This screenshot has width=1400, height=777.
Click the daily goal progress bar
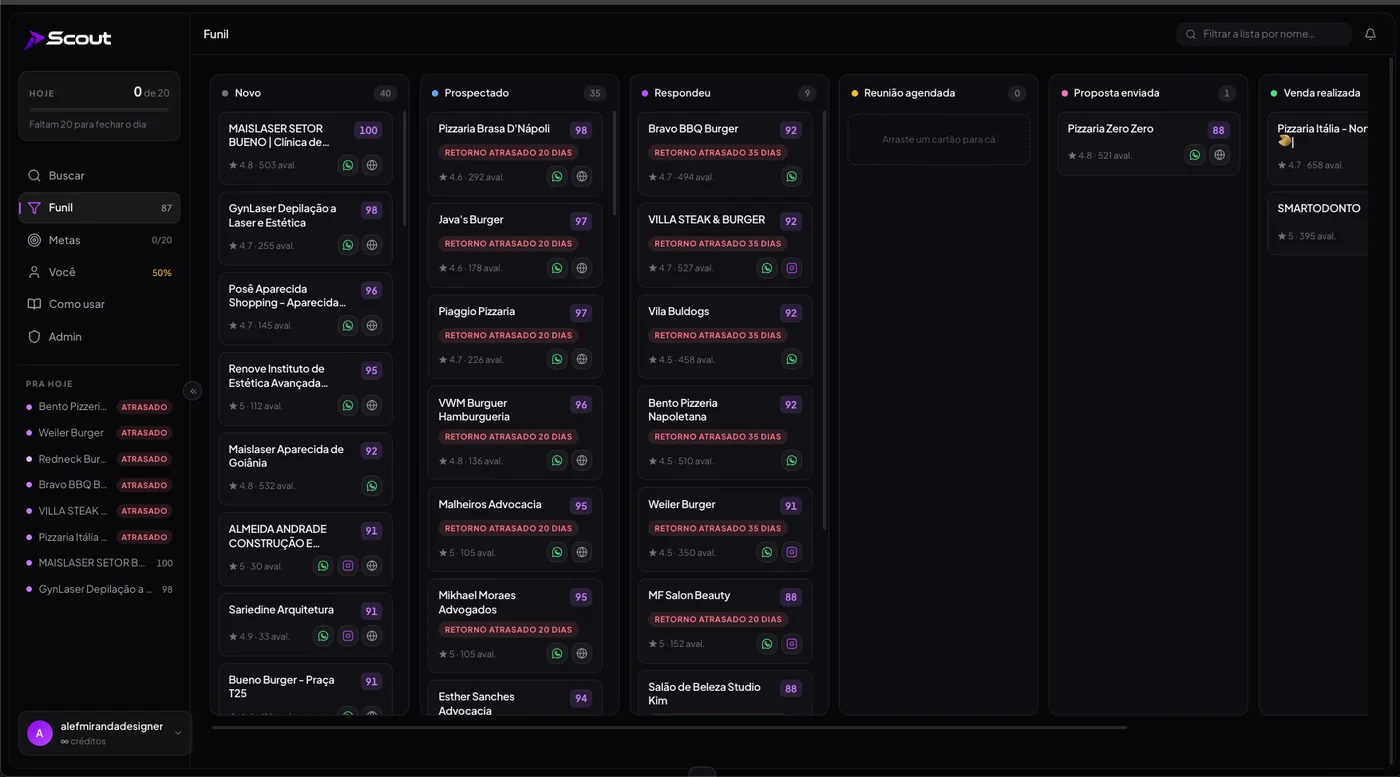click(99, 109)
